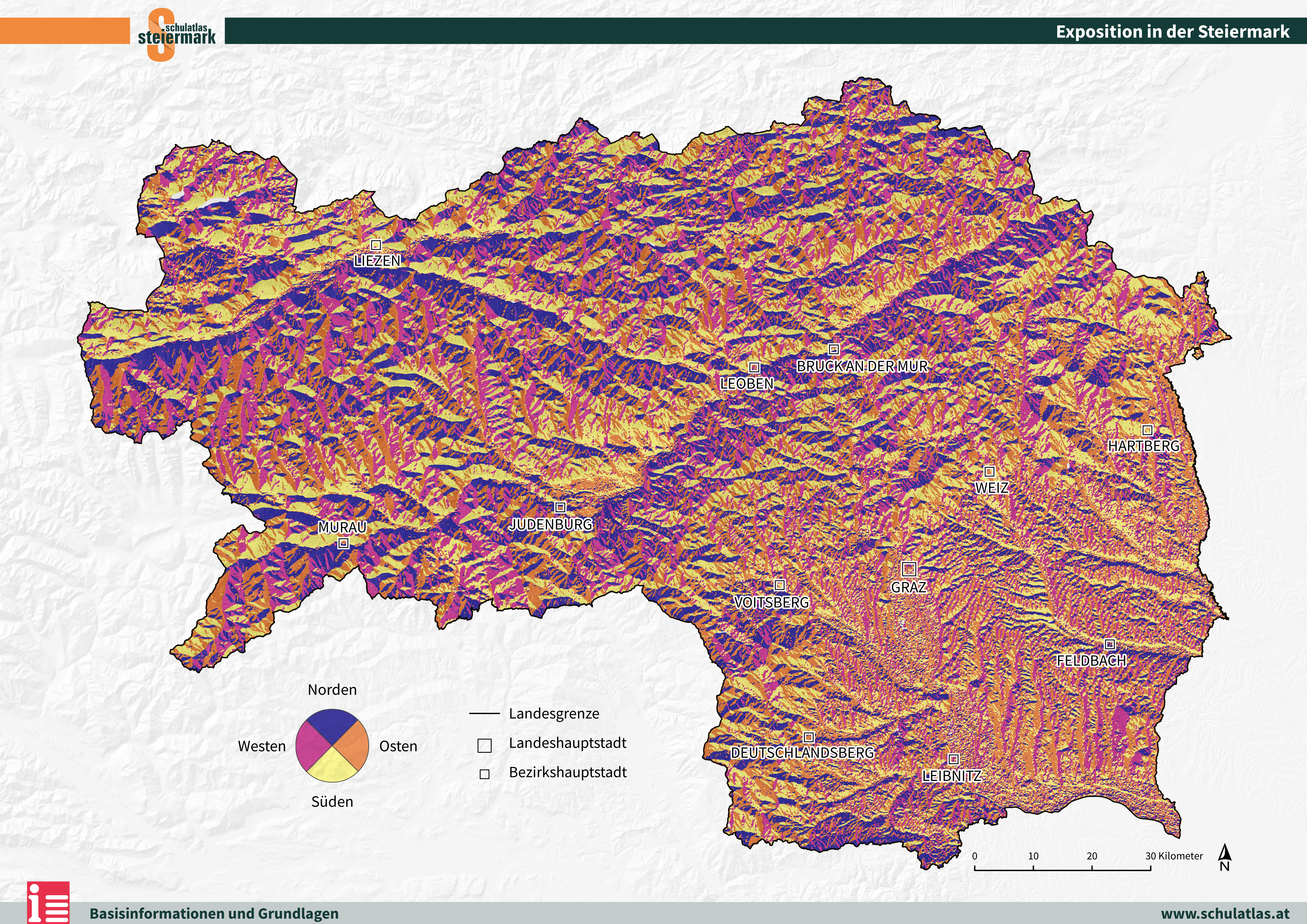Click the GRAZ city label
This screenshot has height=924, width=1307.
[909, 587]
